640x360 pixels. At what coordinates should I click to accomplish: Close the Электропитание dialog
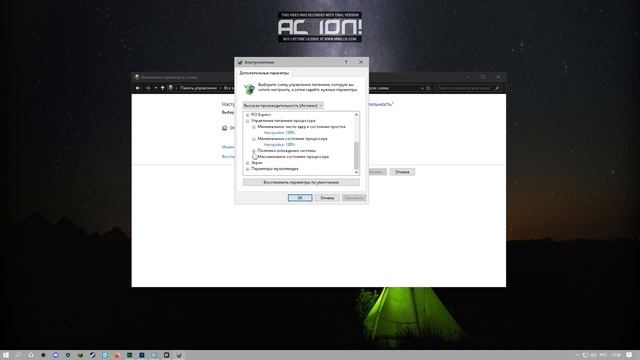360,62
